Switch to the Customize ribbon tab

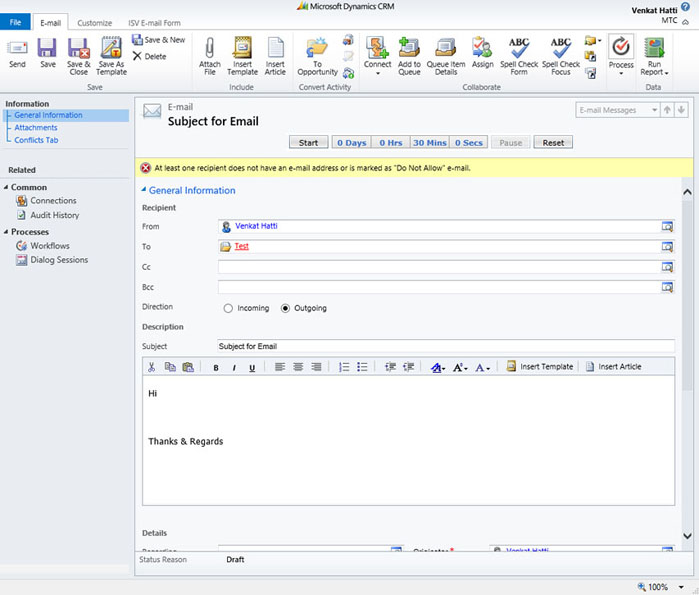[95, 22]
